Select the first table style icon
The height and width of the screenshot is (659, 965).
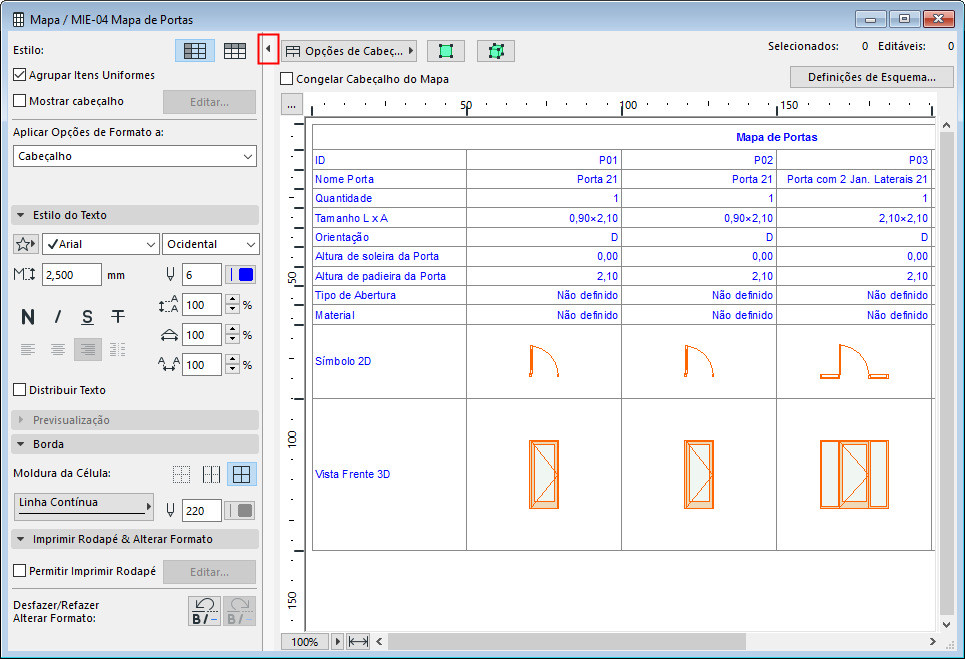194,51
